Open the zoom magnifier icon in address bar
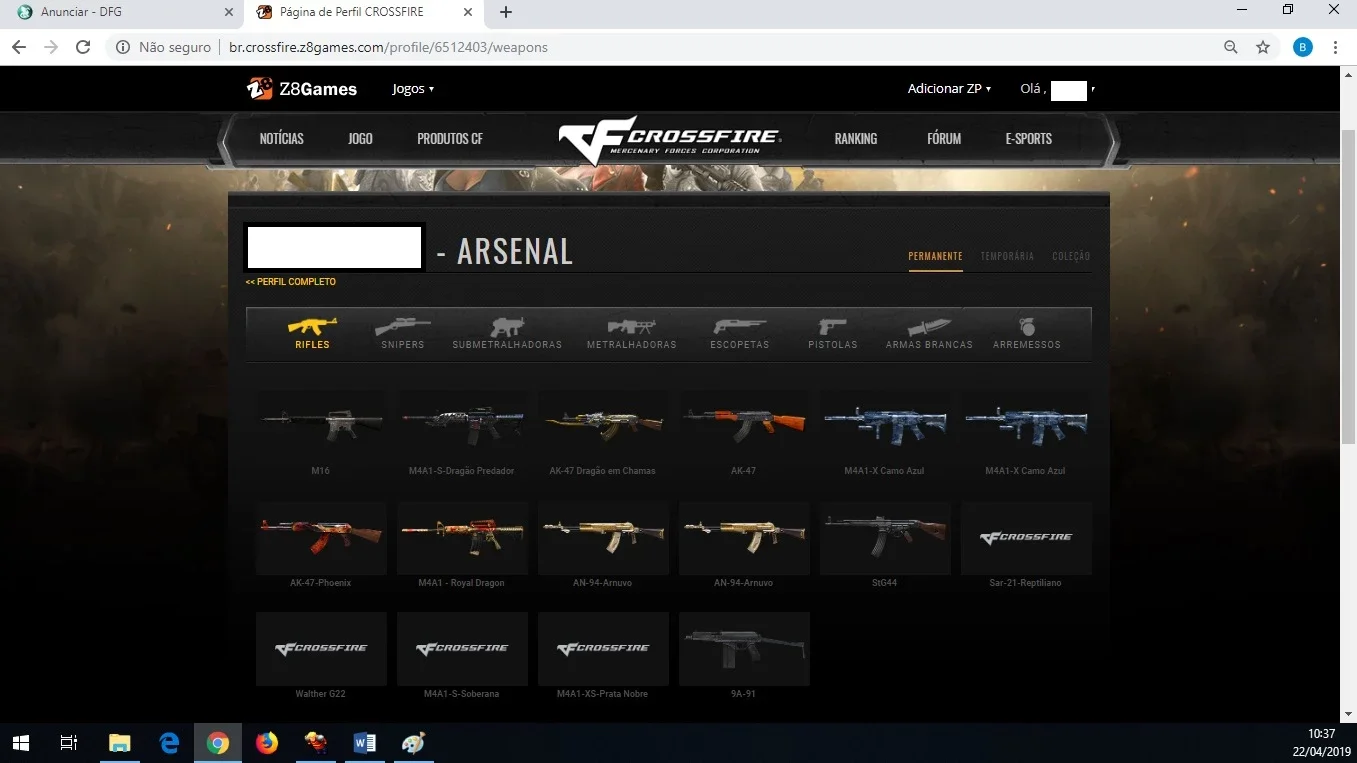Screen dimensions: 1357x763 [1231, 47]
